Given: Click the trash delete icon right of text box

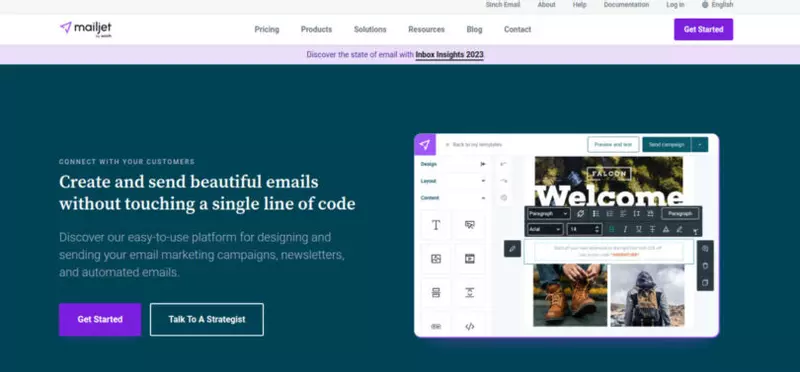Looking at the screenshot, I should (x=705, y=265).
